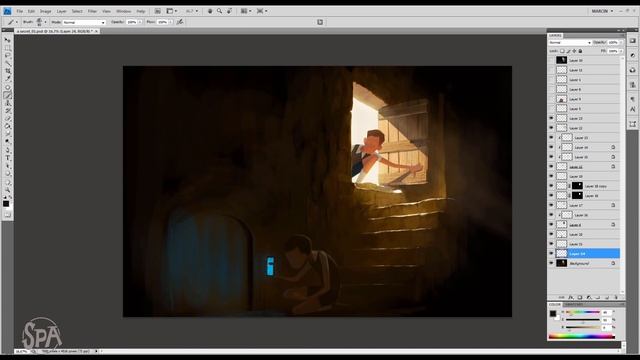The width and height of the screenshot is (640, 360).
Task: Toggle lock image pixels
Action: pos(568,51)
